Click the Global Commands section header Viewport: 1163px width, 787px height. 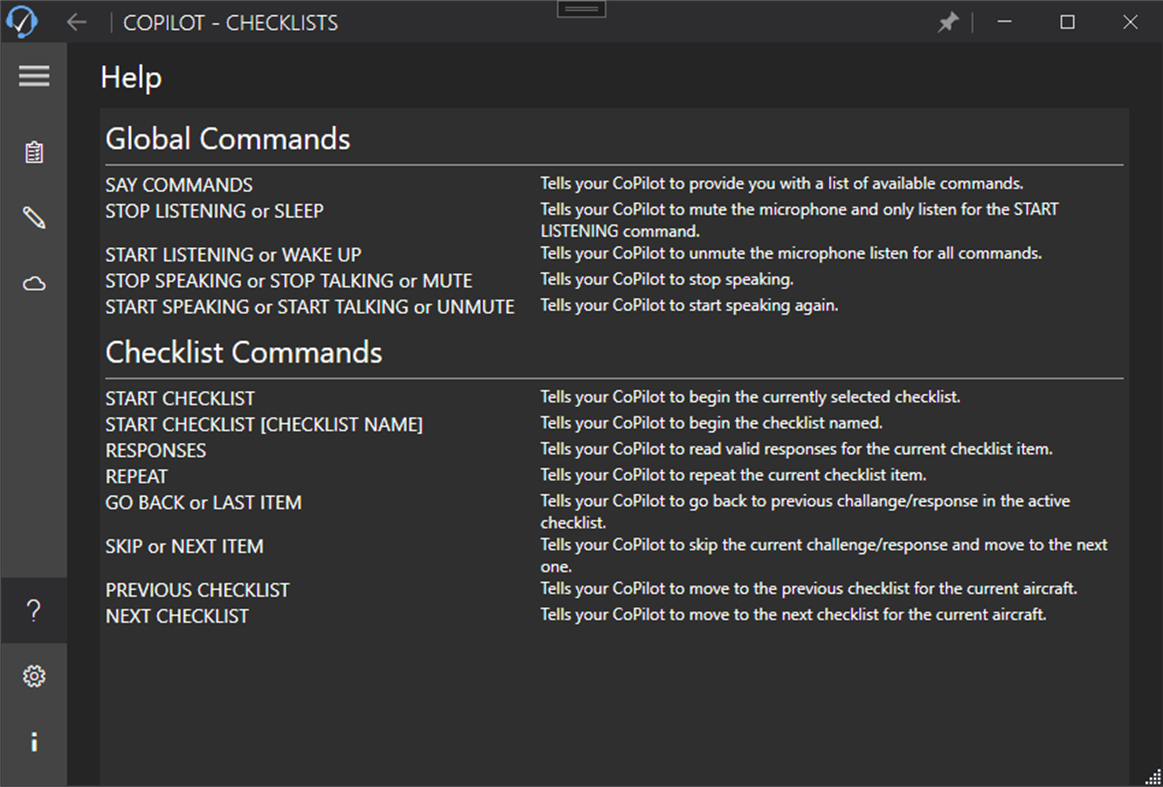227,139
